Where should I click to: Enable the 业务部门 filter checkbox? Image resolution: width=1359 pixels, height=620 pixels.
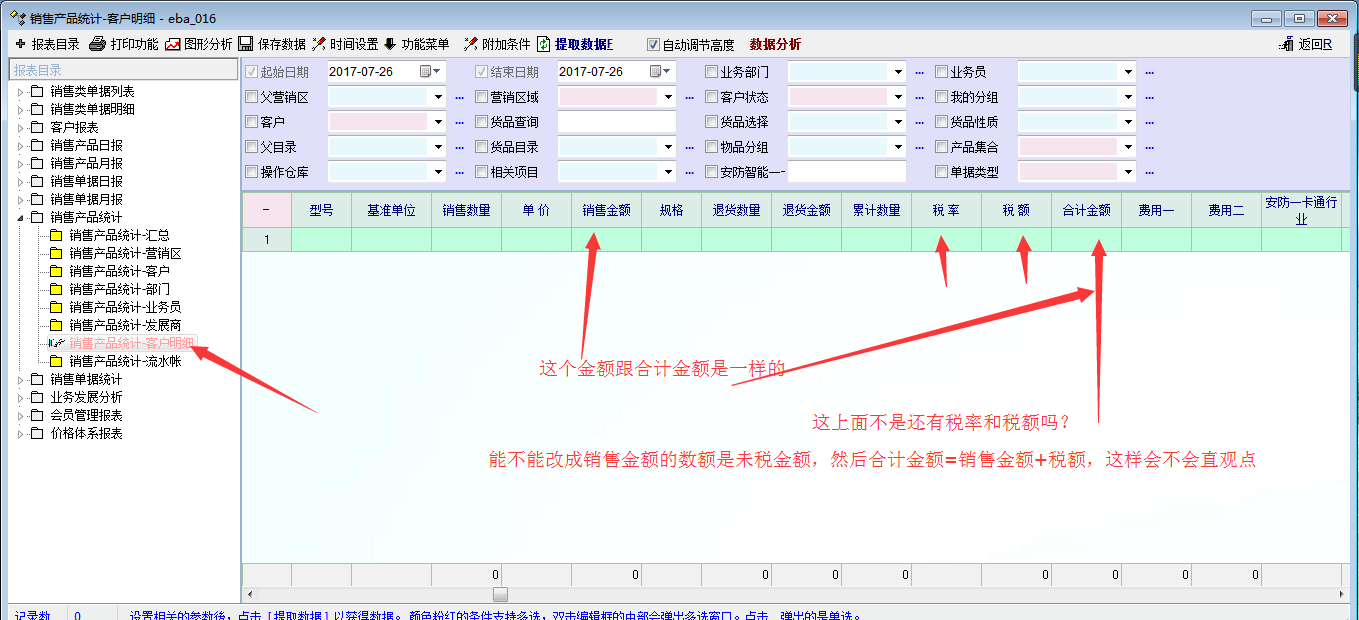[x=712, y=72]
